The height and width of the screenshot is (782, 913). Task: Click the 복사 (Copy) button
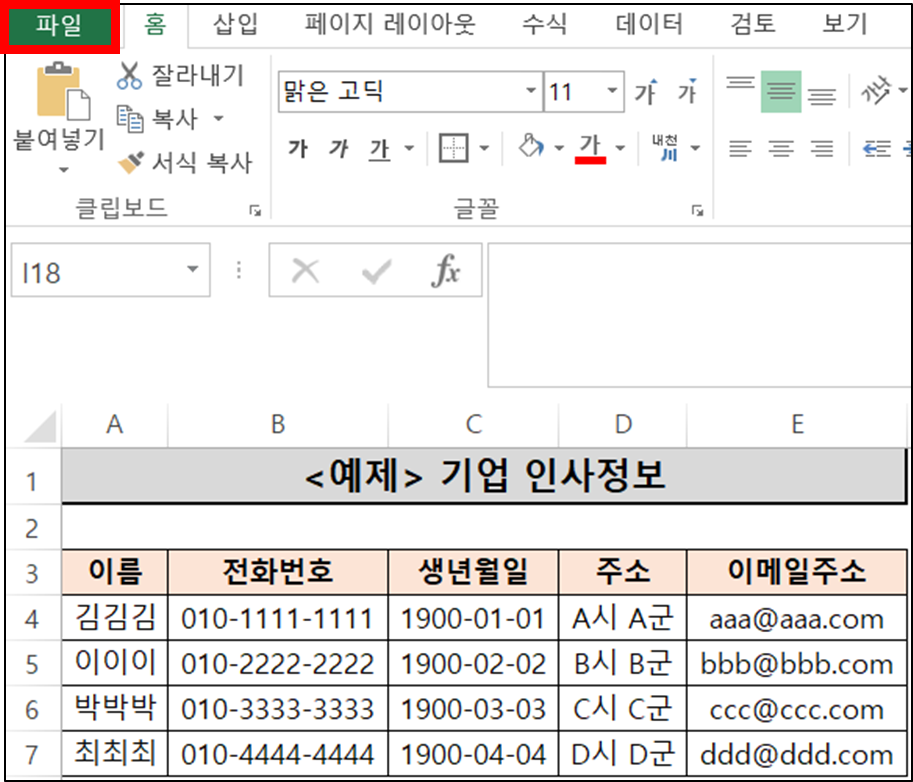coord(158,119)
